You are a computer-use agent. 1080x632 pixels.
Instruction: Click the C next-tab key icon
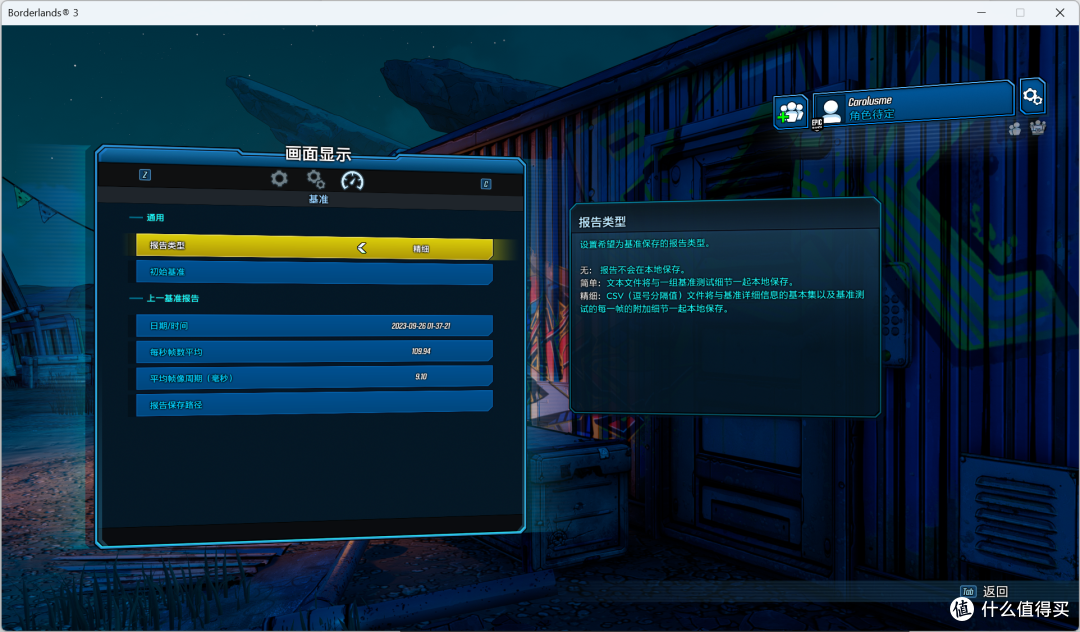click(x=486, y=184)
